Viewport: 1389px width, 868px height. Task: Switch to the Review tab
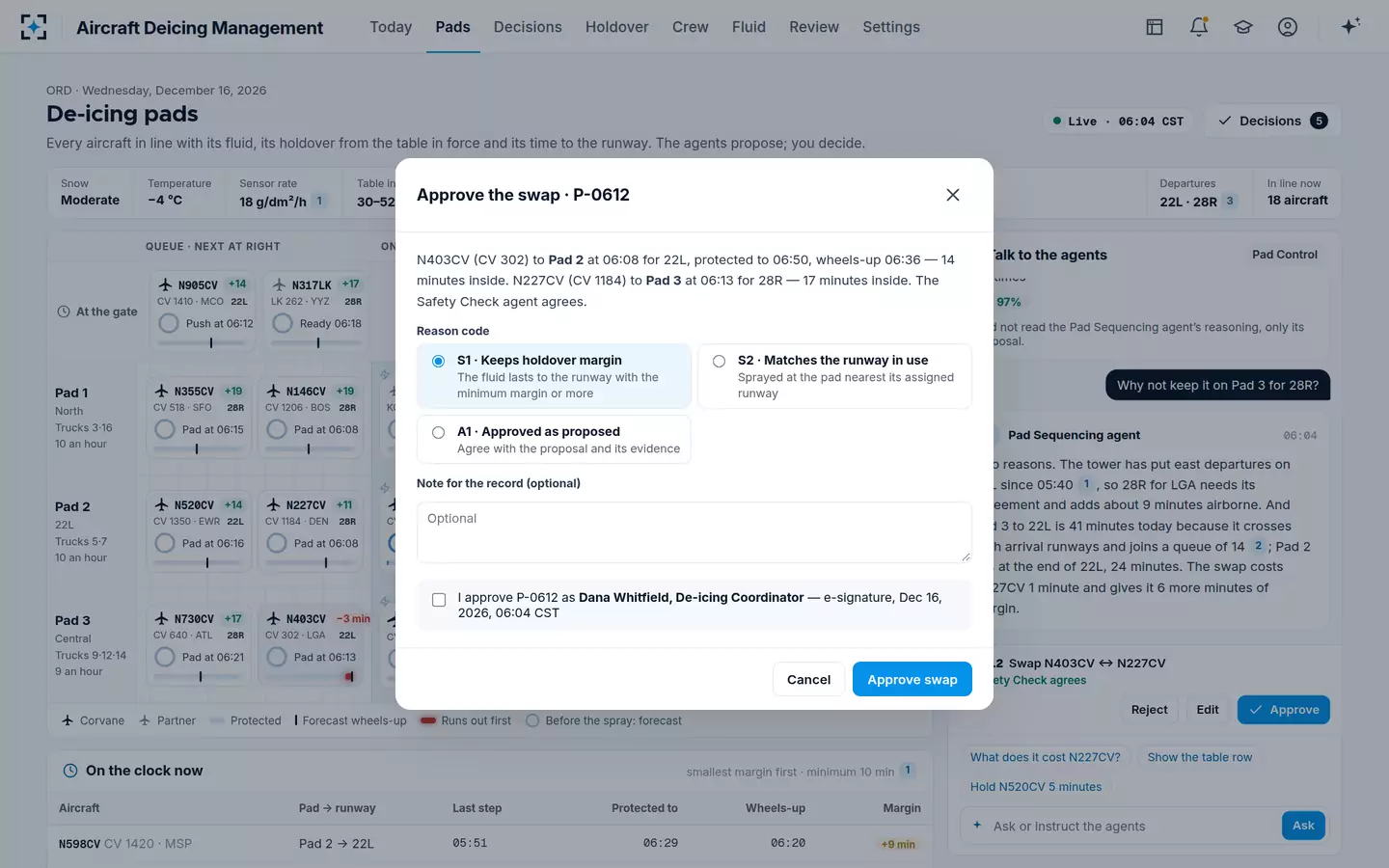814,27
